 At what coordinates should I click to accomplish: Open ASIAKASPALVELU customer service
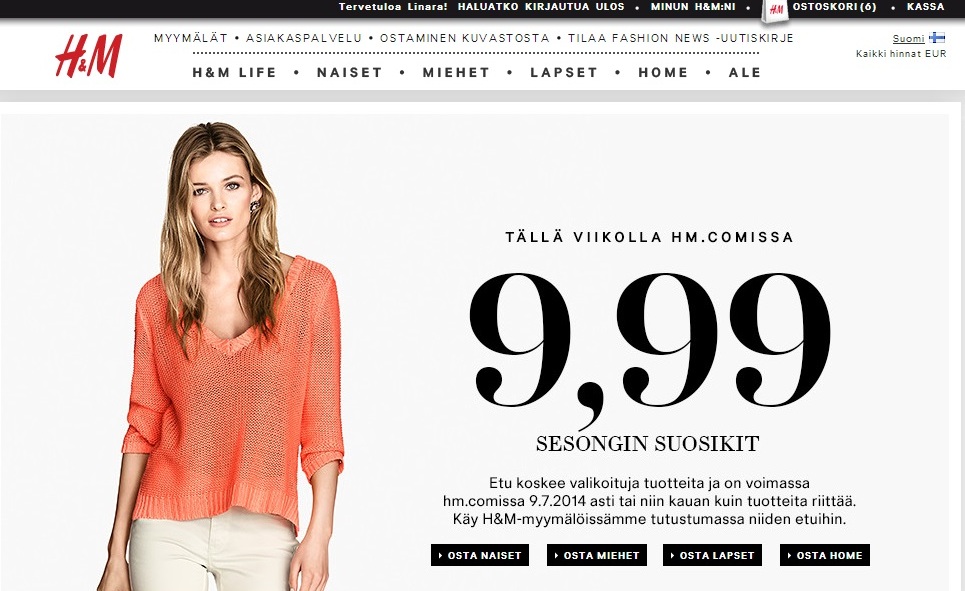pos(304,38)
